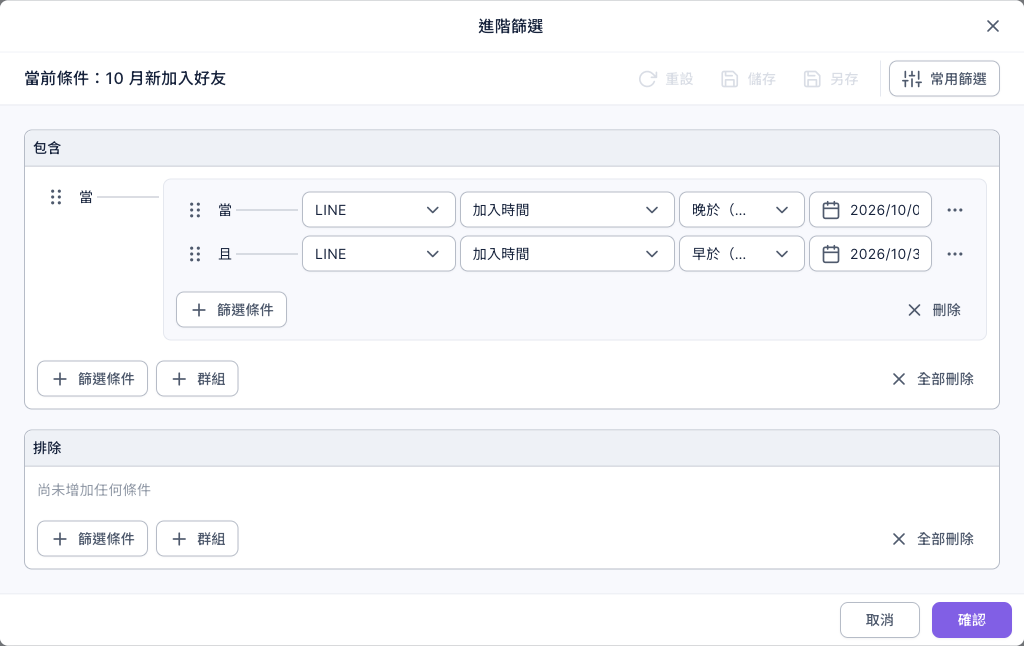Click the 重設 reset button
Viewport: 1024px width, 646px height.
[665, 79]
